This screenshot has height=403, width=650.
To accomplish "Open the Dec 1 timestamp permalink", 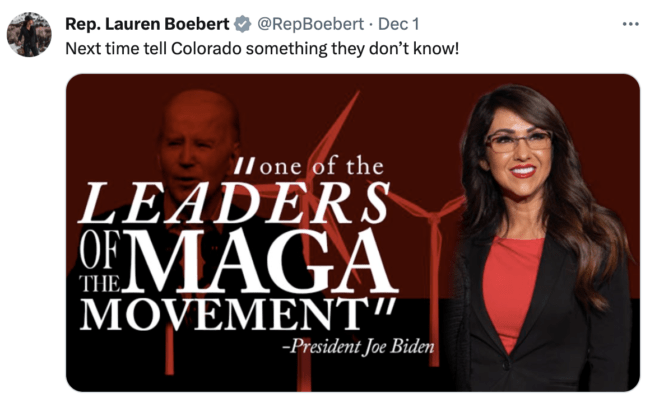I will point(398,24).
